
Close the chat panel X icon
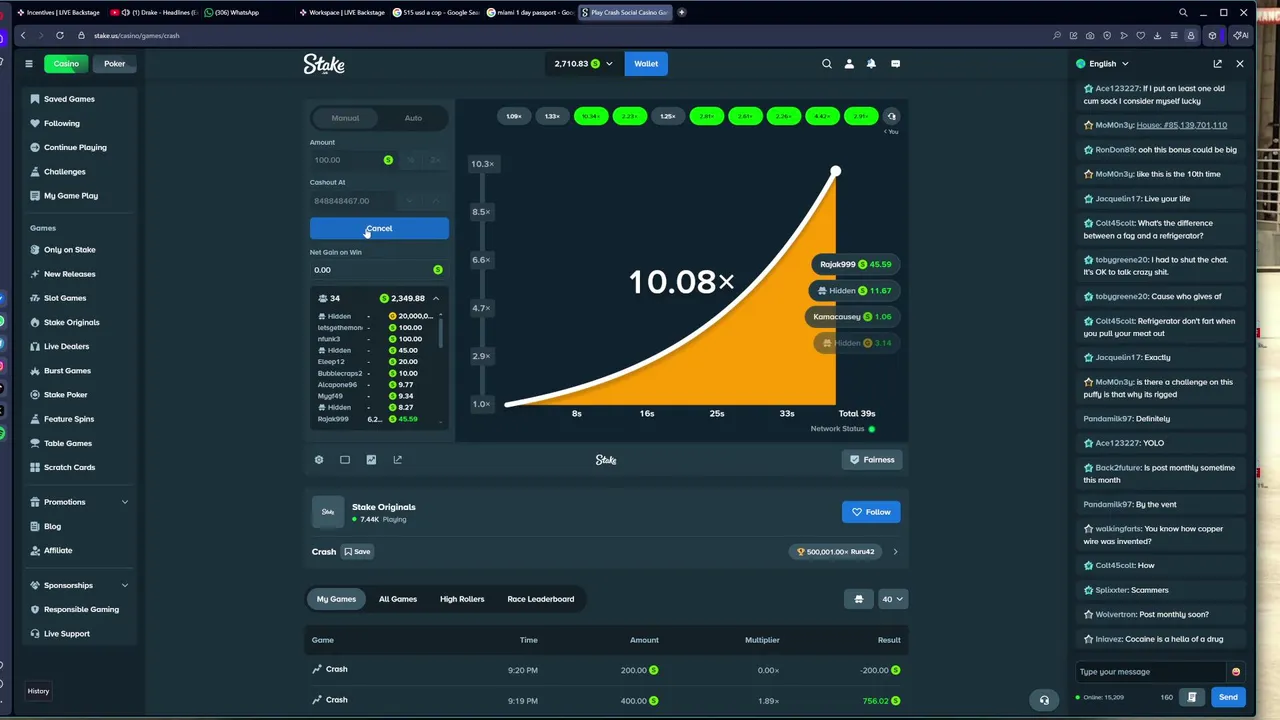[x=1240, y=64]
